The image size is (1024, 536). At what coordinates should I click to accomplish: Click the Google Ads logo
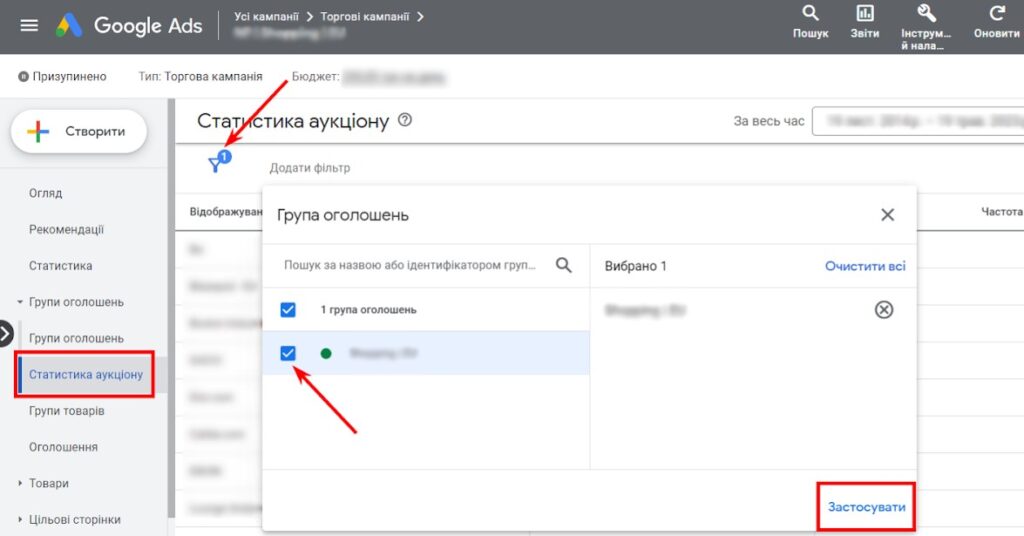129,25
